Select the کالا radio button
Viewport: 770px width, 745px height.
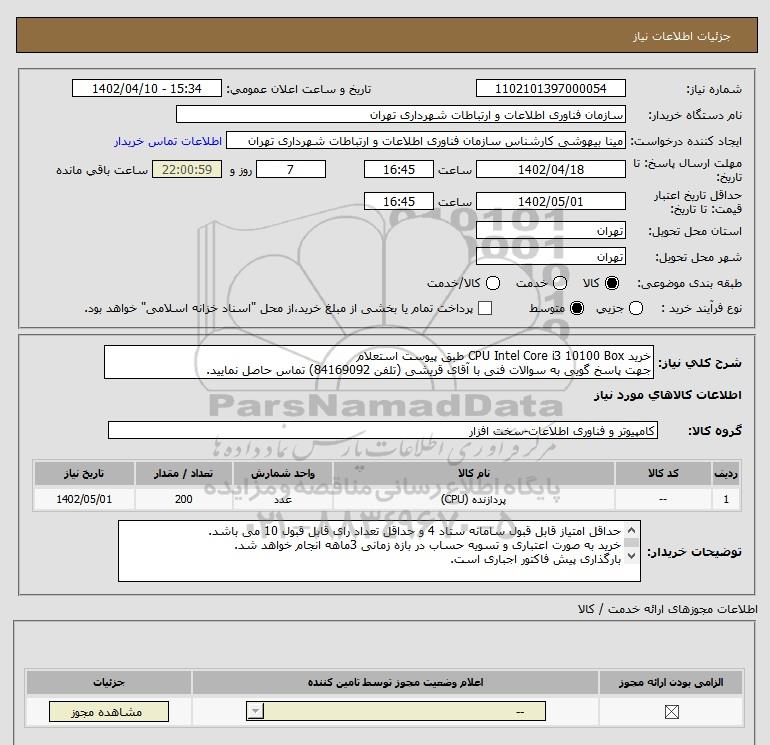tap(612, 283)
